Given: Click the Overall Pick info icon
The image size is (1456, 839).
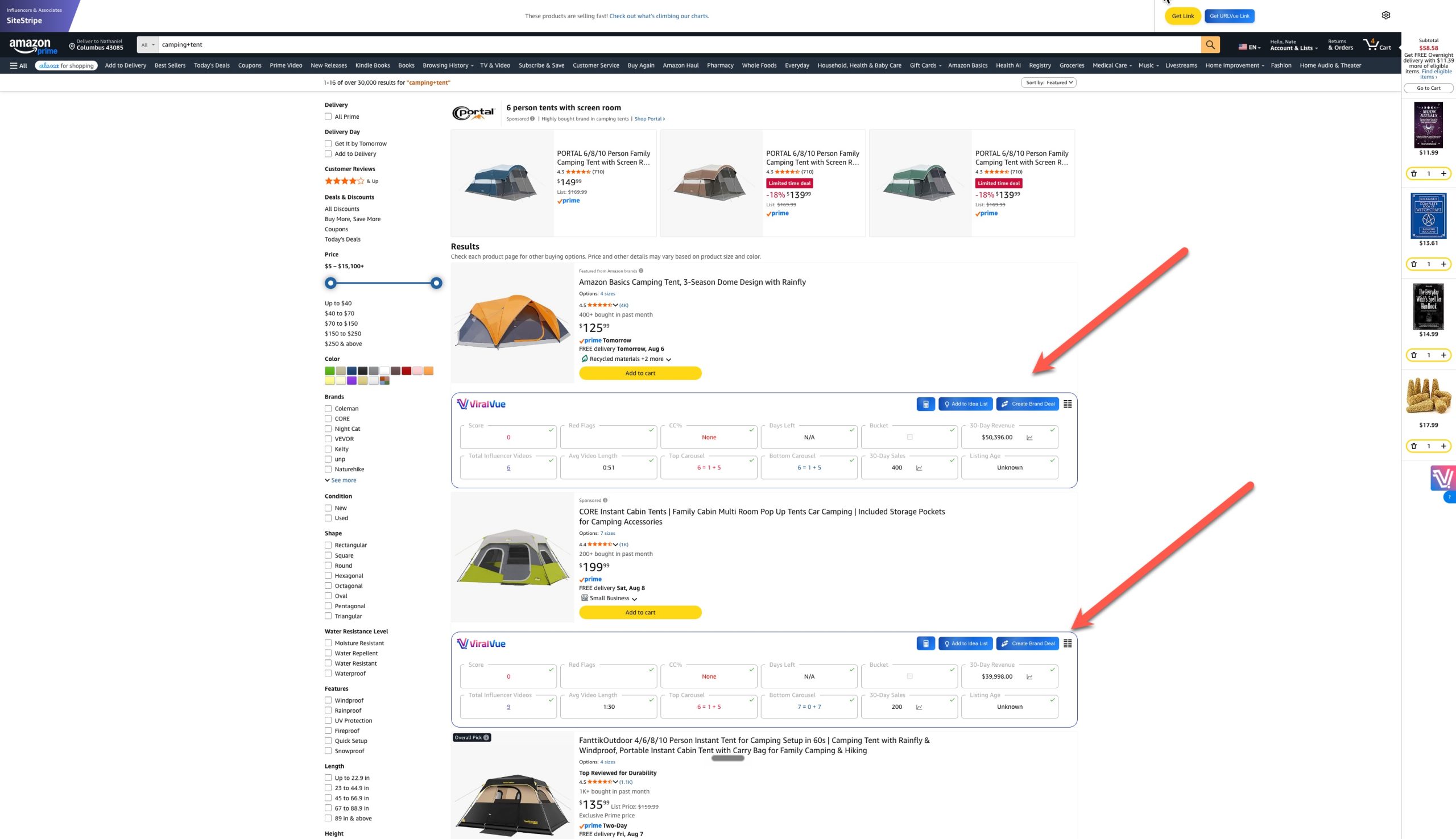Looking at the screenshot, I should pos(486,738).
